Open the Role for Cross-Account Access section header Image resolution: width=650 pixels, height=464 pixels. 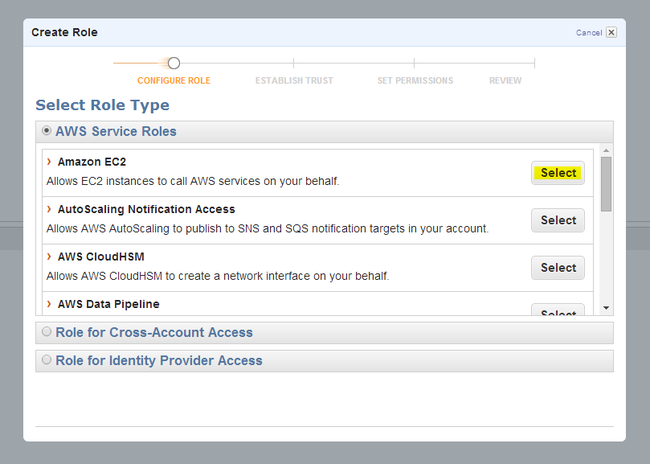click(x=154, y=332)
